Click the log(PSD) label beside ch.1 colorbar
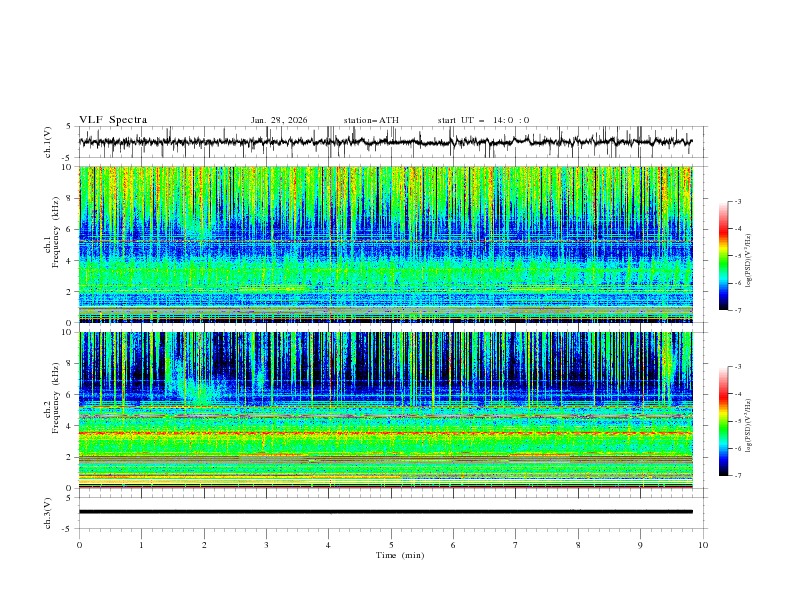 point(748,261)
